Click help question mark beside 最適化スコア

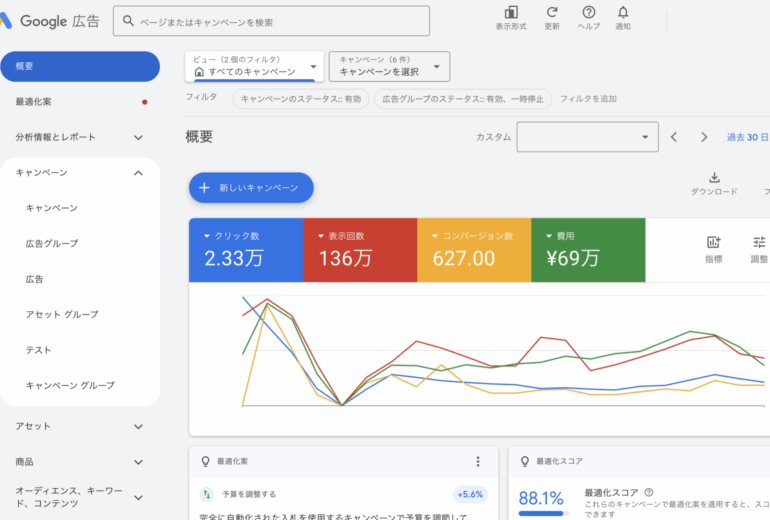[649, 492]
